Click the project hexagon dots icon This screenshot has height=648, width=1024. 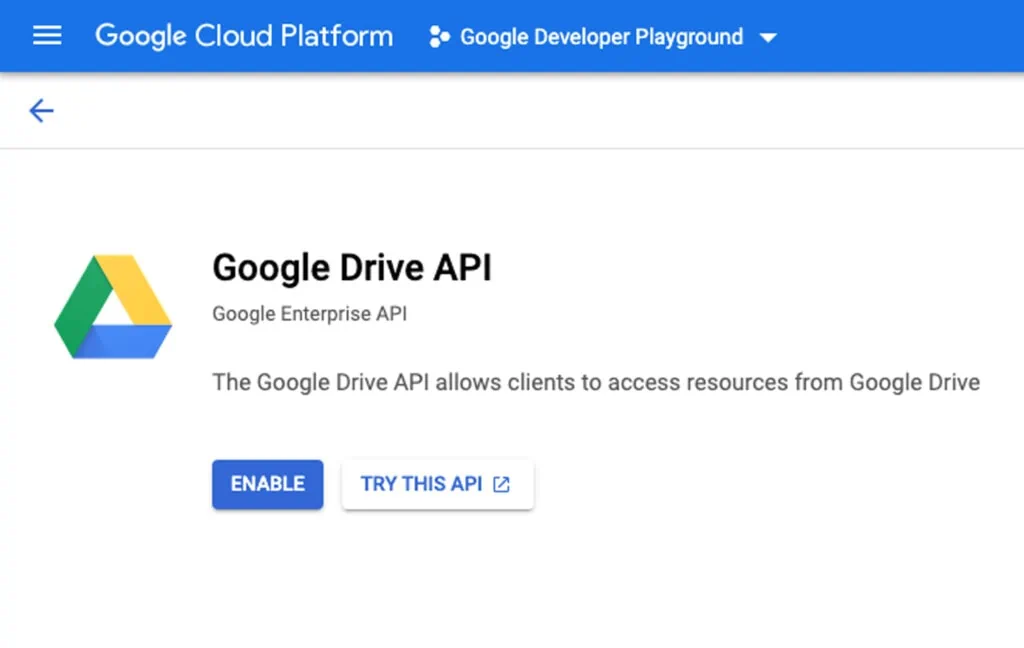[439, 37]
